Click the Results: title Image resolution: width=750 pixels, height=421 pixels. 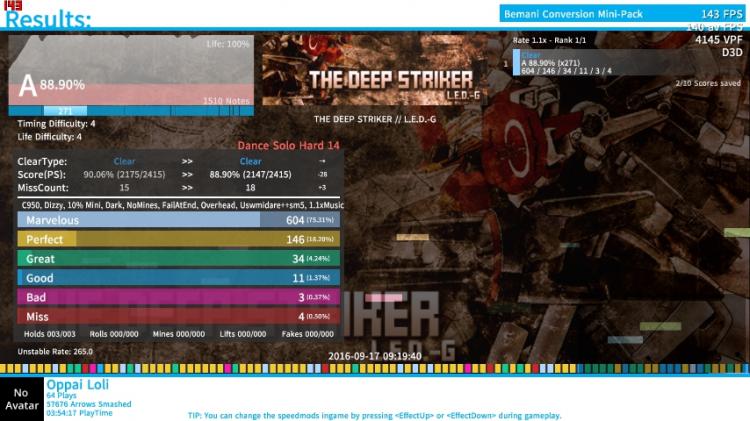[x=48, y=19]
